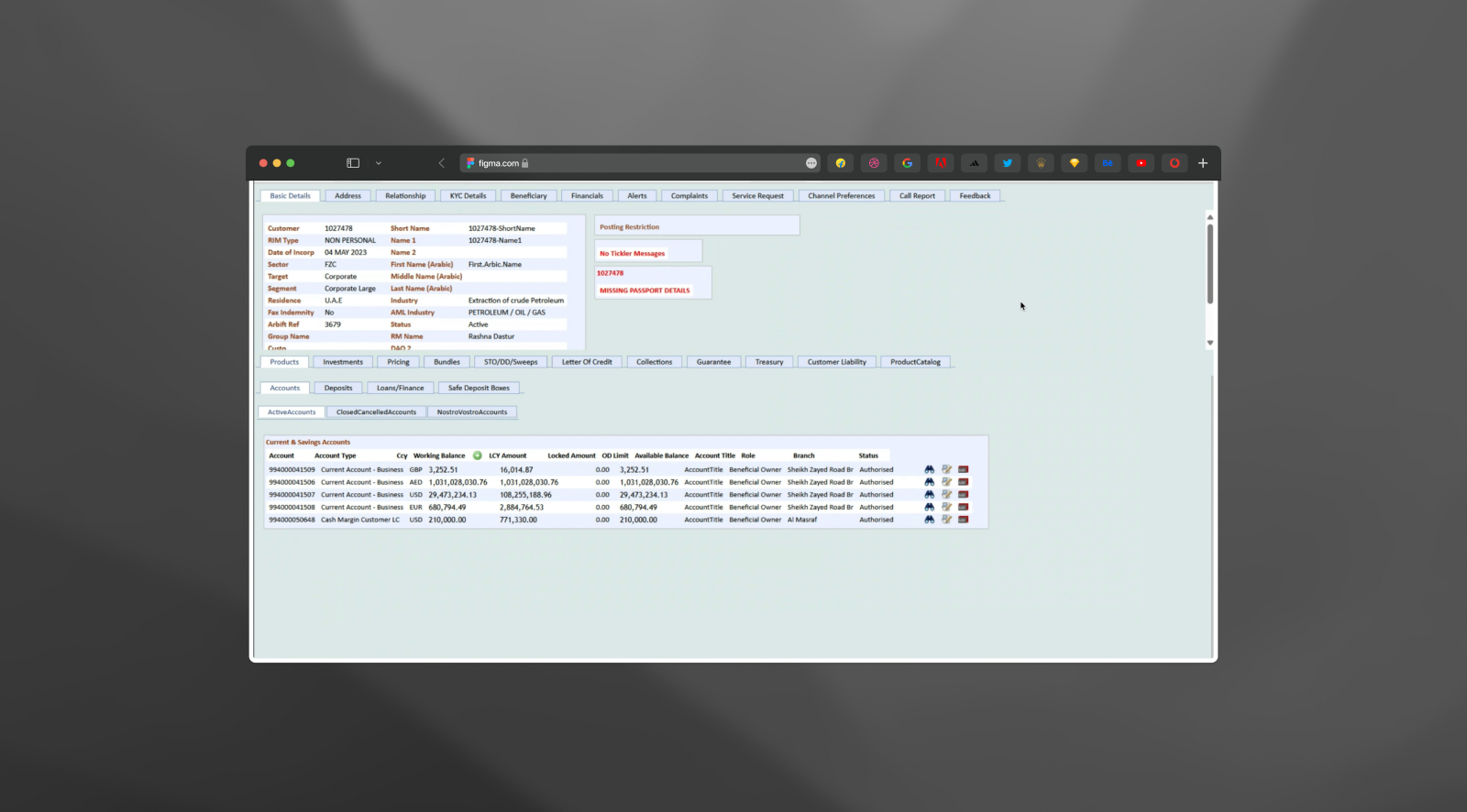Click binoculars icon for Cash Margin Customer LC

coord(929,520)
